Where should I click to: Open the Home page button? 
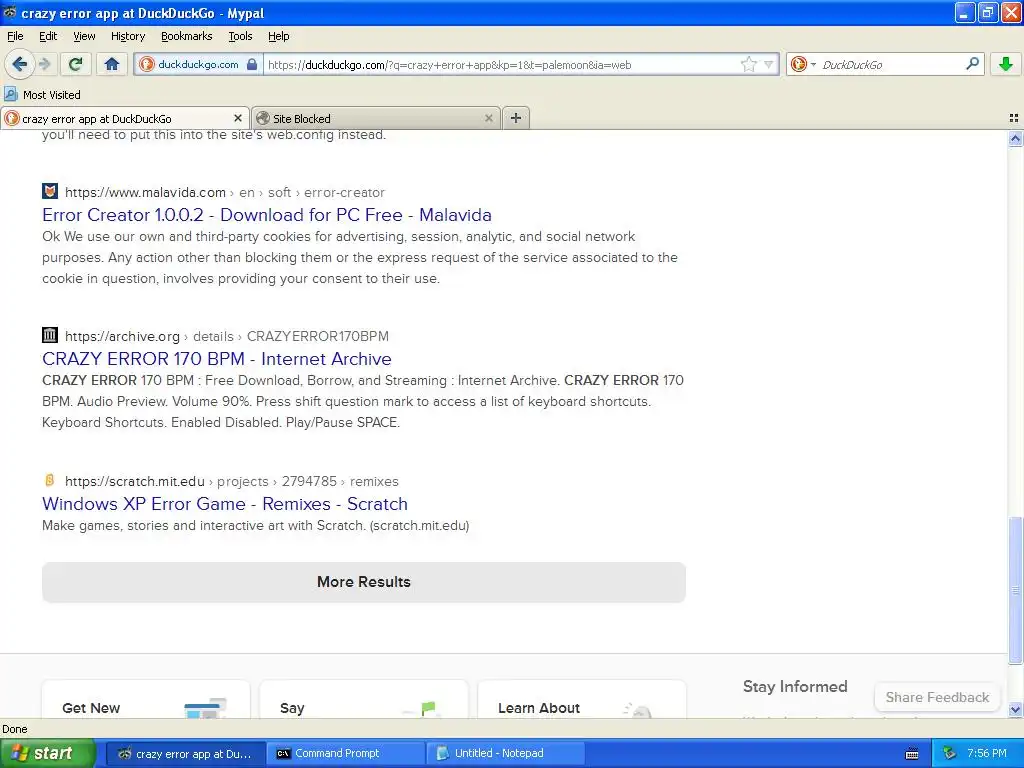tap(112, 64)
